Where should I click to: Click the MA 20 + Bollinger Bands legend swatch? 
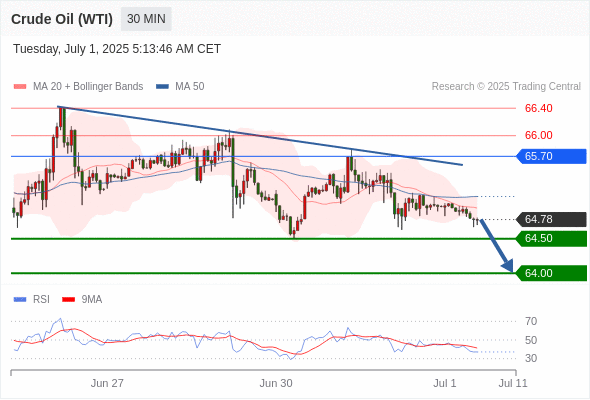(20, 87)
